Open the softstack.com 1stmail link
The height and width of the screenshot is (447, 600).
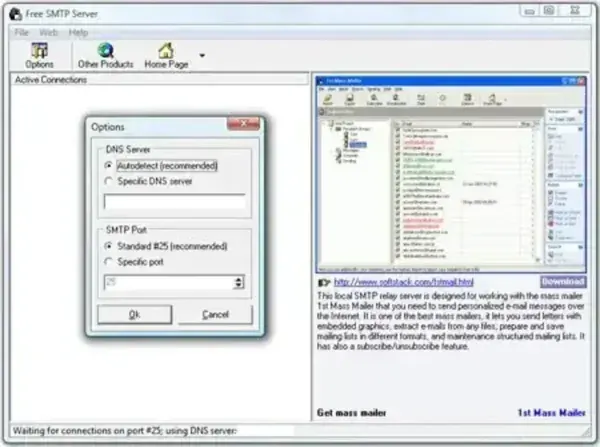(404, 282)
